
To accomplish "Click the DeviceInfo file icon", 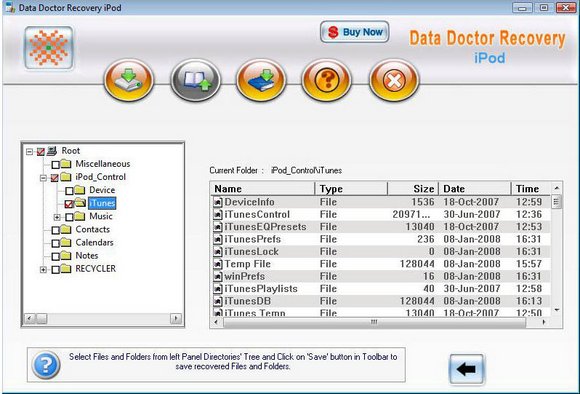I will [x=218, y=202].
